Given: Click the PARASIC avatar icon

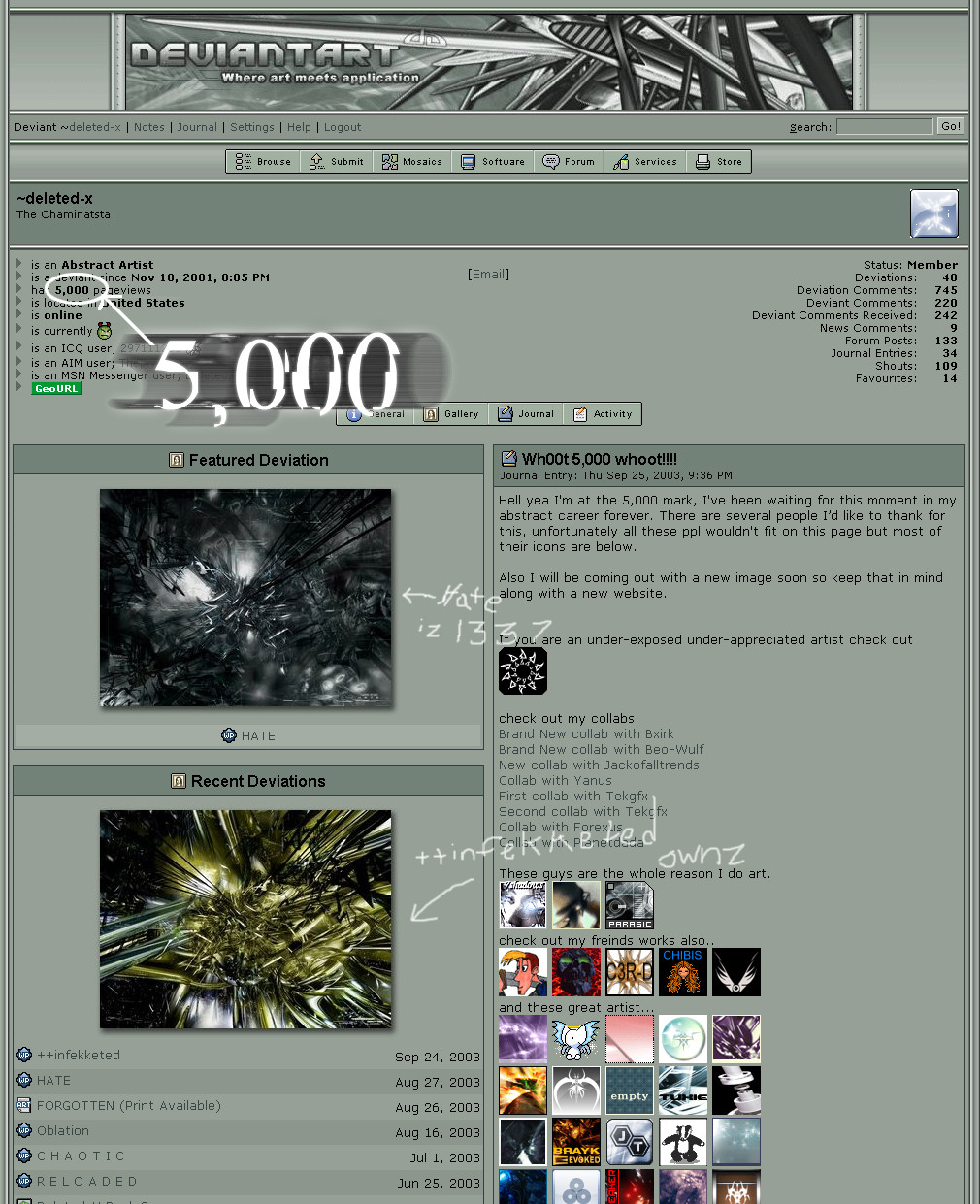Looking at the screenshot, I should (x=630, y=905).
